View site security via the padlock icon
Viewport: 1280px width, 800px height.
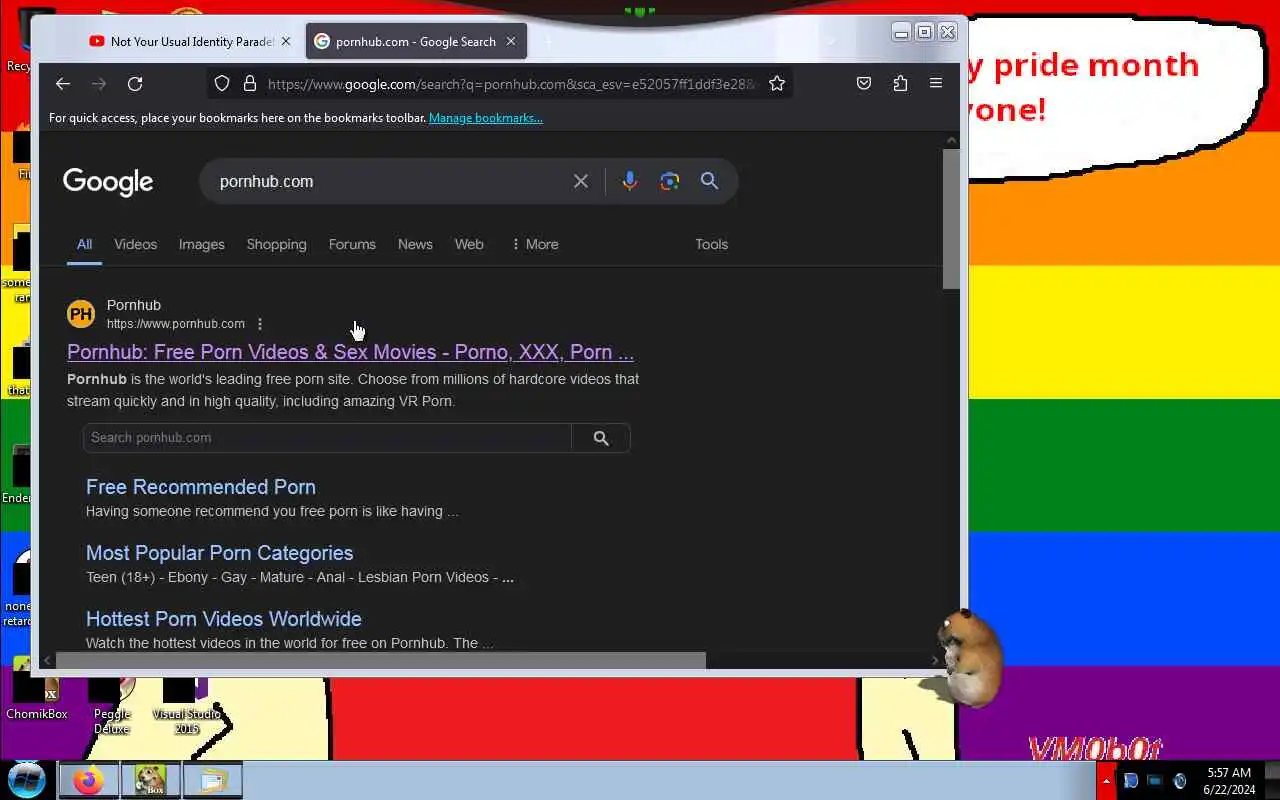[250, 84]
